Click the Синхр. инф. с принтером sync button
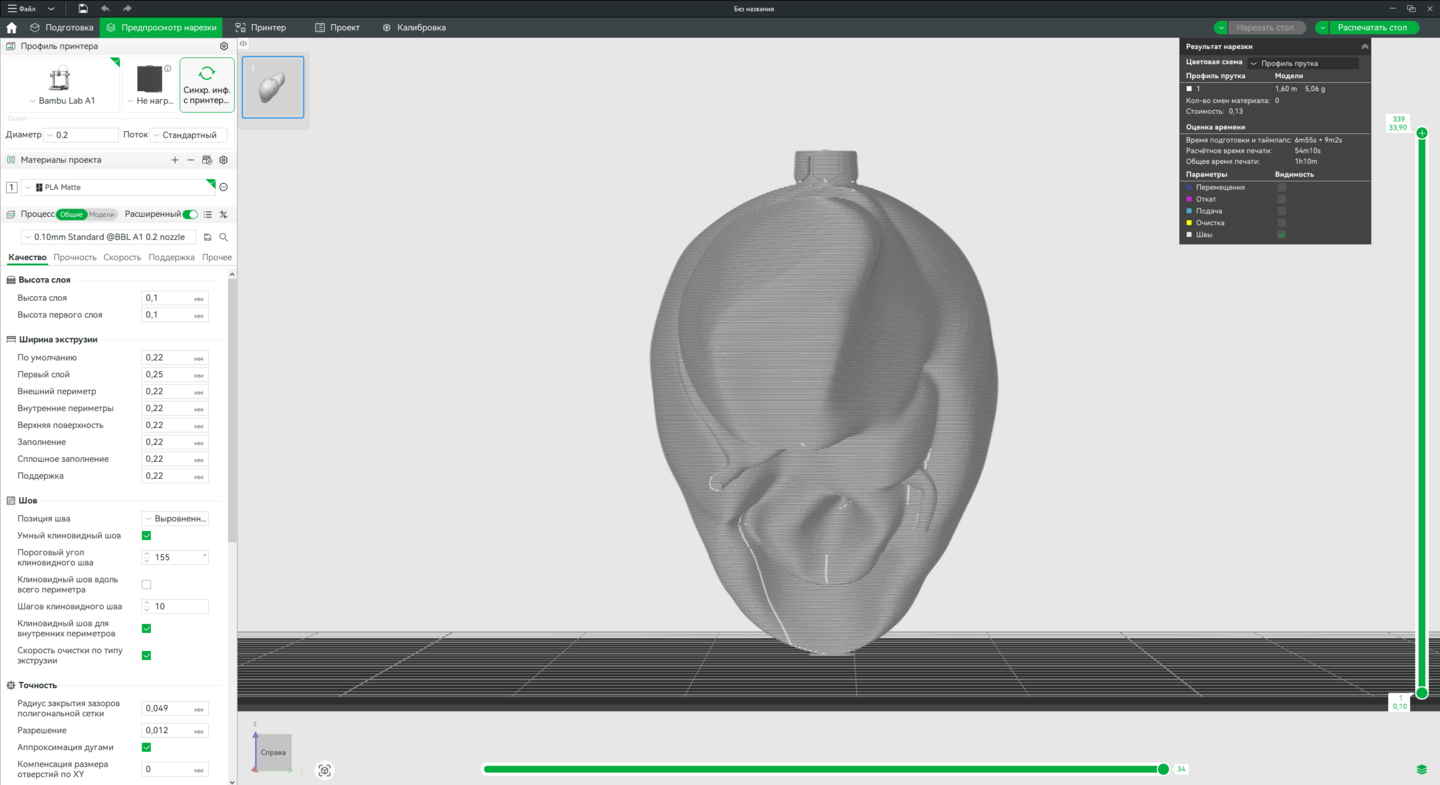The width and height of the screenshot is (1440, 785). (207, 84)
